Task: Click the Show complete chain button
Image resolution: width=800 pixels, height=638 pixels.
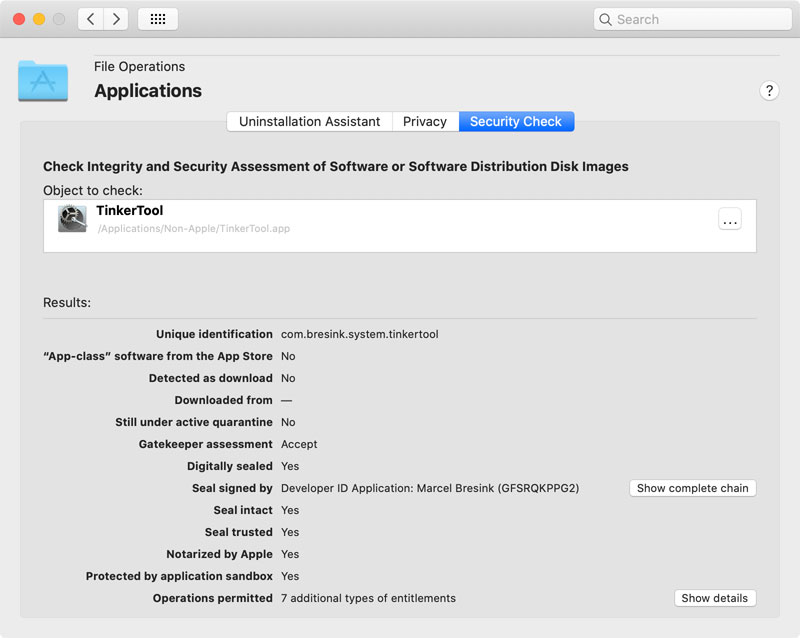Action: point(692,488)
